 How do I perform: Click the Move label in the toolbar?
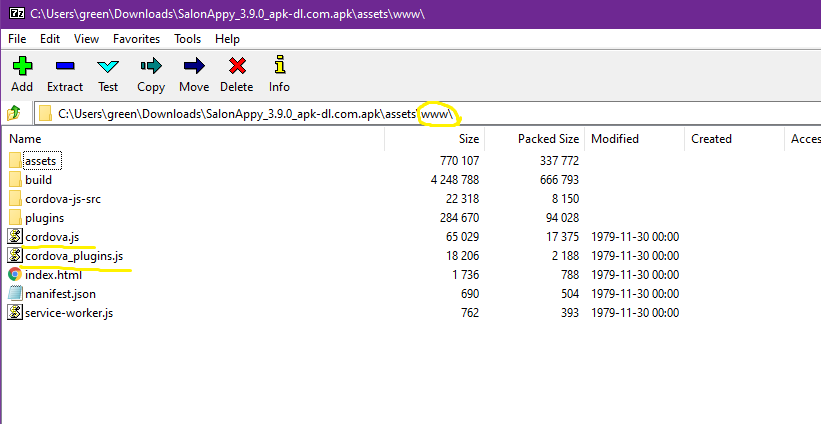click(x=194, y=87)
